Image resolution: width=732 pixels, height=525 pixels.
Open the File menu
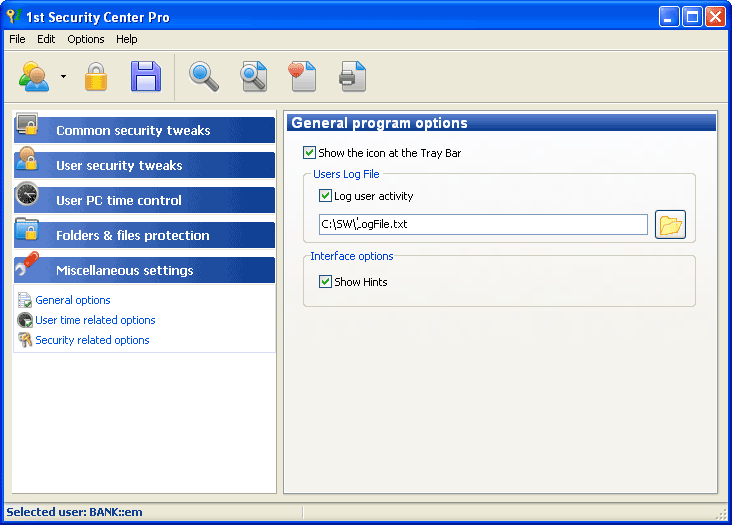click(x=17, y=39)
